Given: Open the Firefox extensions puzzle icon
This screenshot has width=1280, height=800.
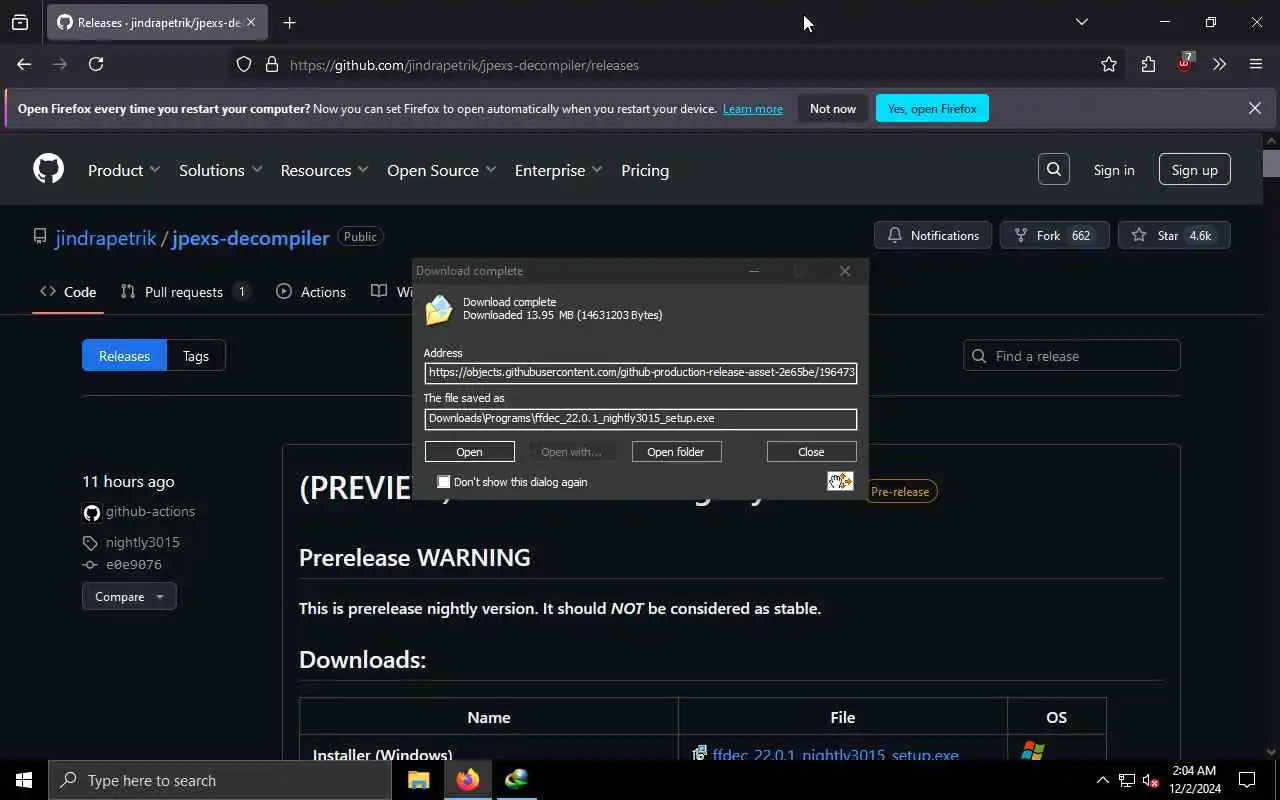Looking at the screenshot, I should tap(1148, 64).
